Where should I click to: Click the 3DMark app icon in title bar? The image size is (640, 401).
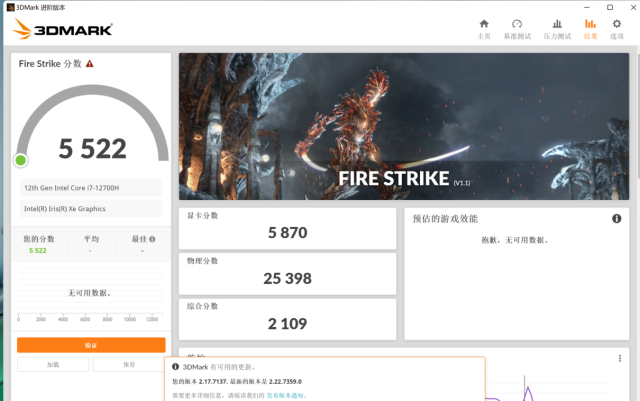pos(10,7)
